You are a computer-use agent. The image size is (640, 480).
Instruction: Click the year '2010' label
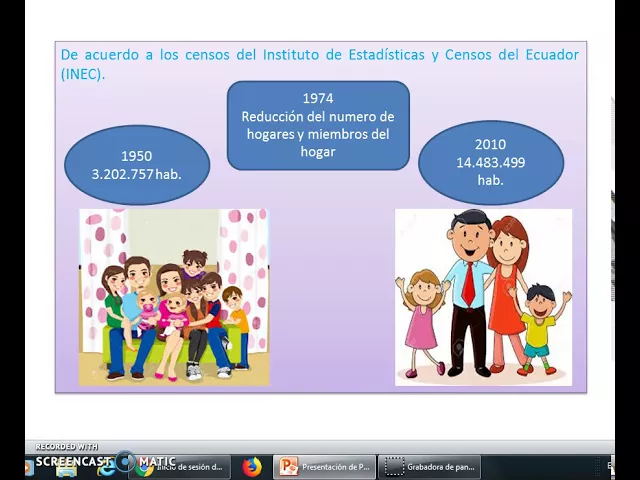[491, 144]
